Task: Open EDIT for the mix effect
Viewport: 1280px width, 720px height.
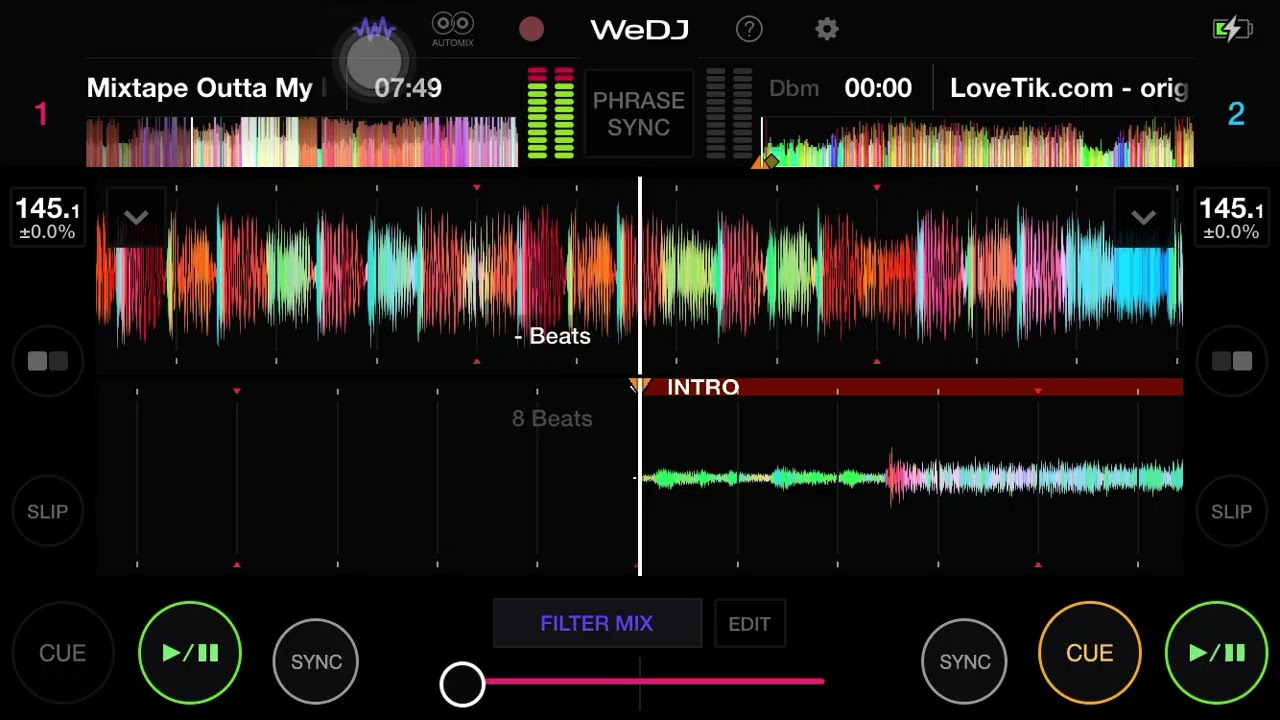Action: [x=749, y=624]
